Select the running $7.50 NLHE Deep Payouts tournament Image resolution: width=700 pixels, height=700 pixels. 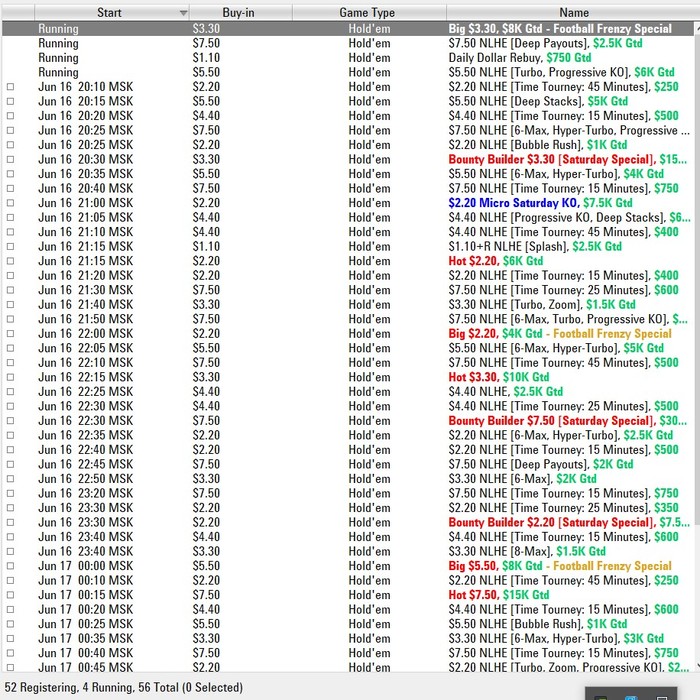pos(348,43)
